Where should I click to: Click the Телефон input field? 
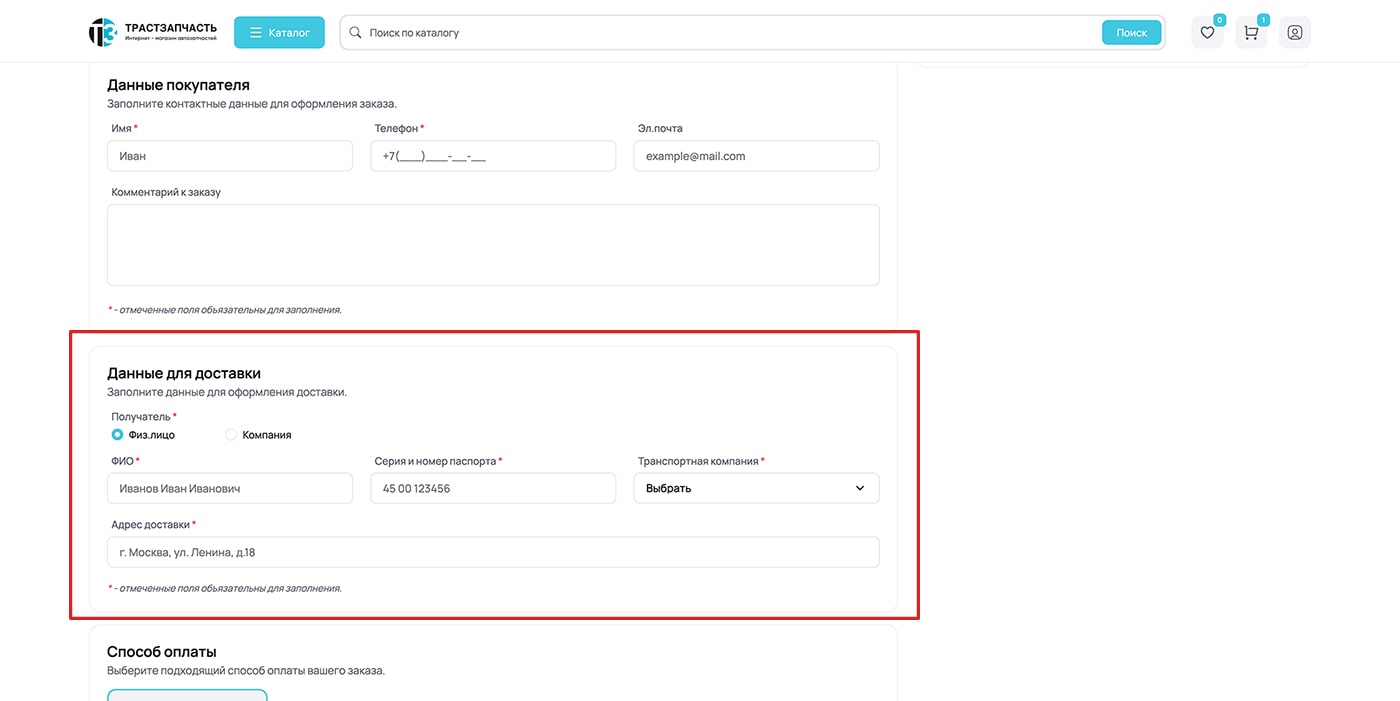(x=493, y=156)
